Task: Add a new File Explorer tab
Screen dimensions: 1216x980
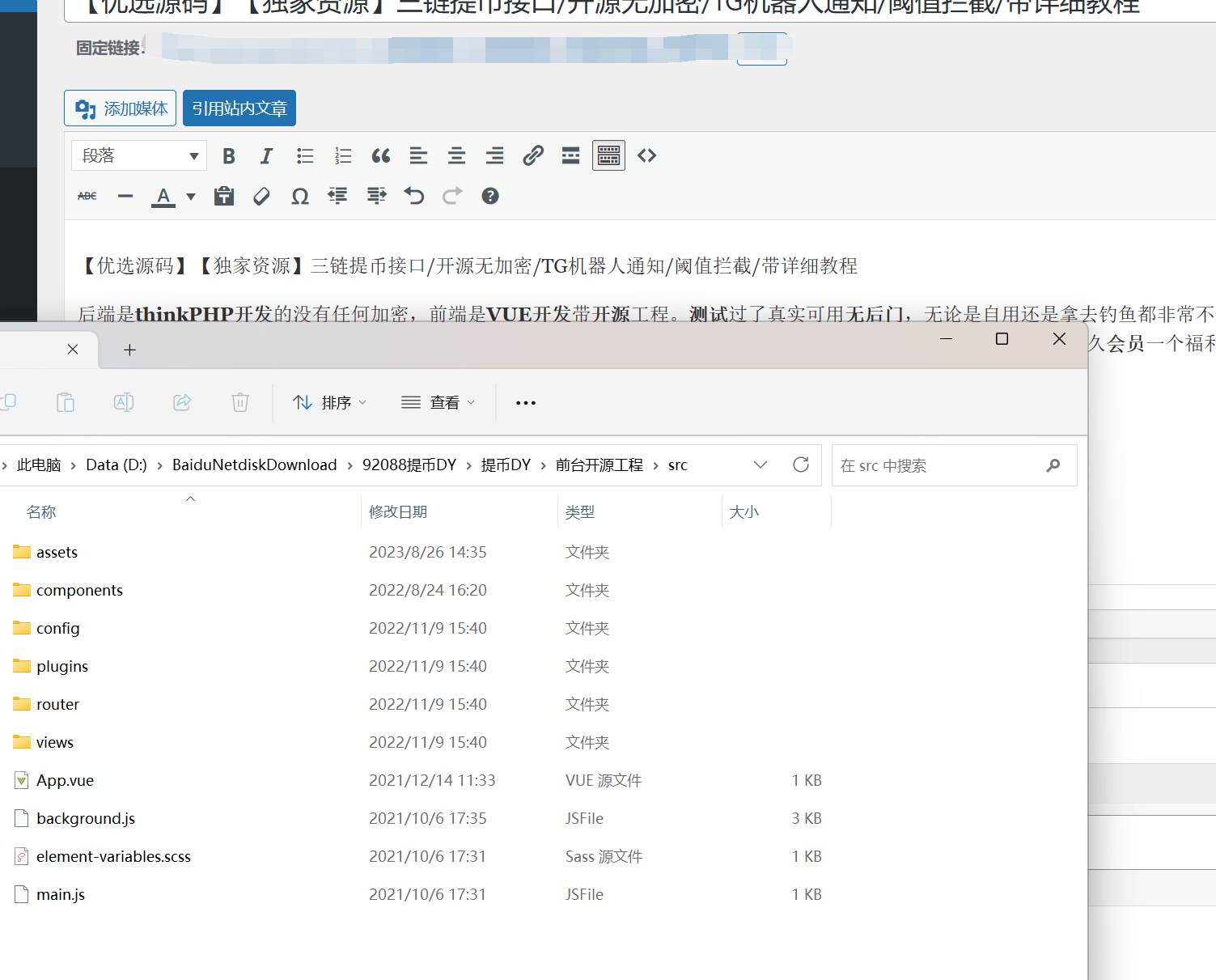Action: point(129,350)
